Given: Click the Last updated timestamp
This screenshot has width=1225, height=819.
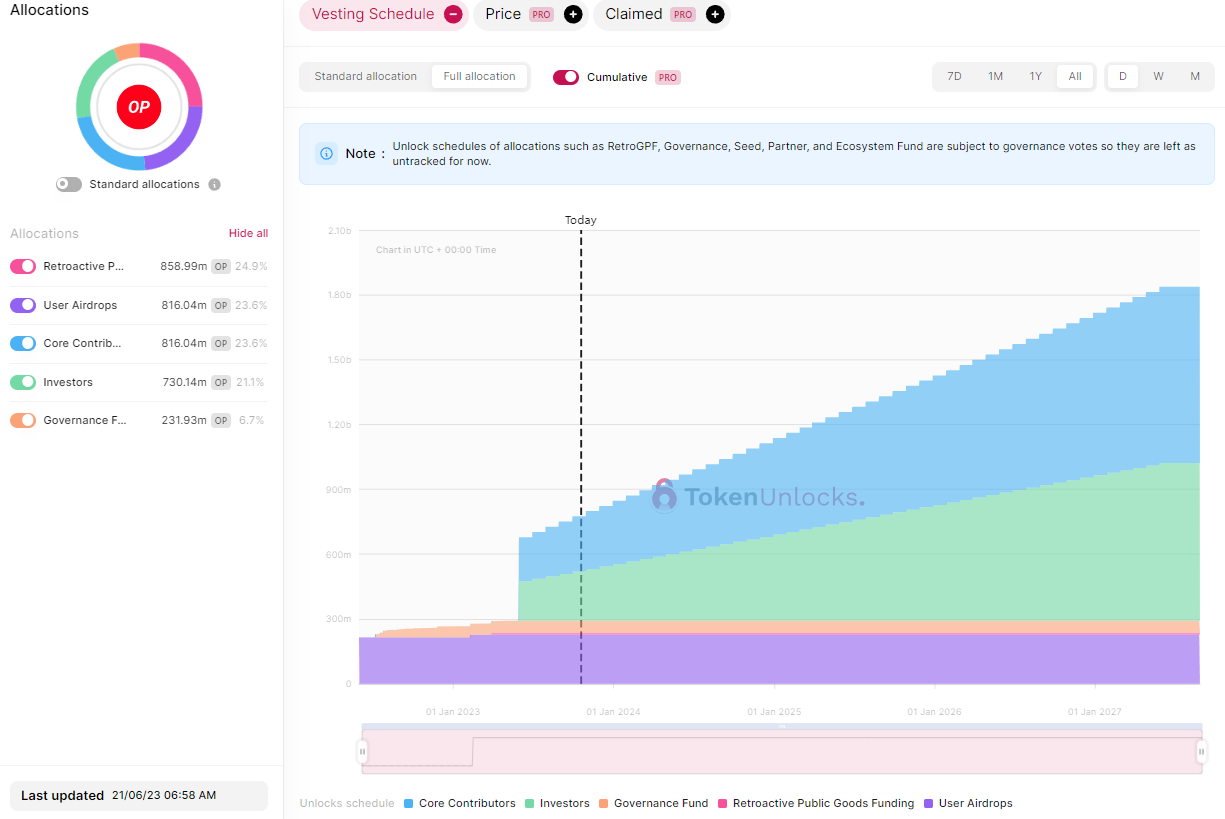Looking at the screenshot, I should pos(164,796).
